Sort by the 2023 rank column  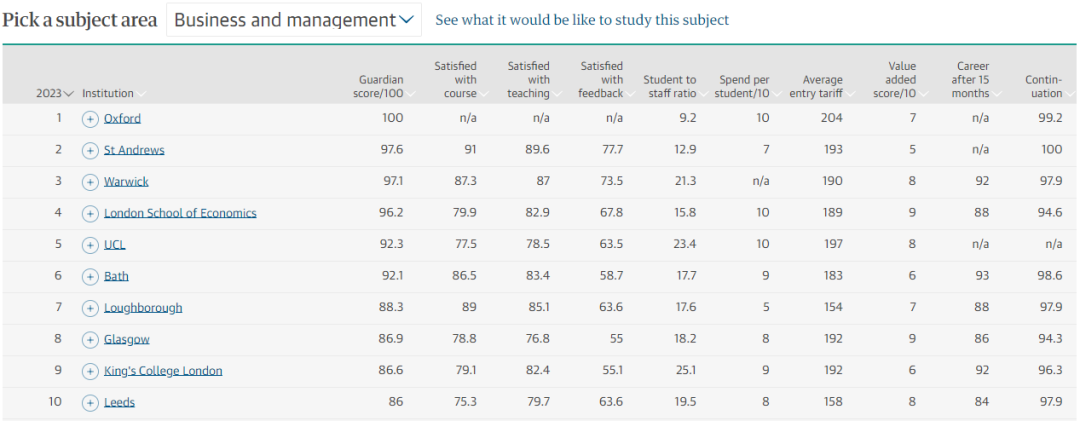[55, 93]
